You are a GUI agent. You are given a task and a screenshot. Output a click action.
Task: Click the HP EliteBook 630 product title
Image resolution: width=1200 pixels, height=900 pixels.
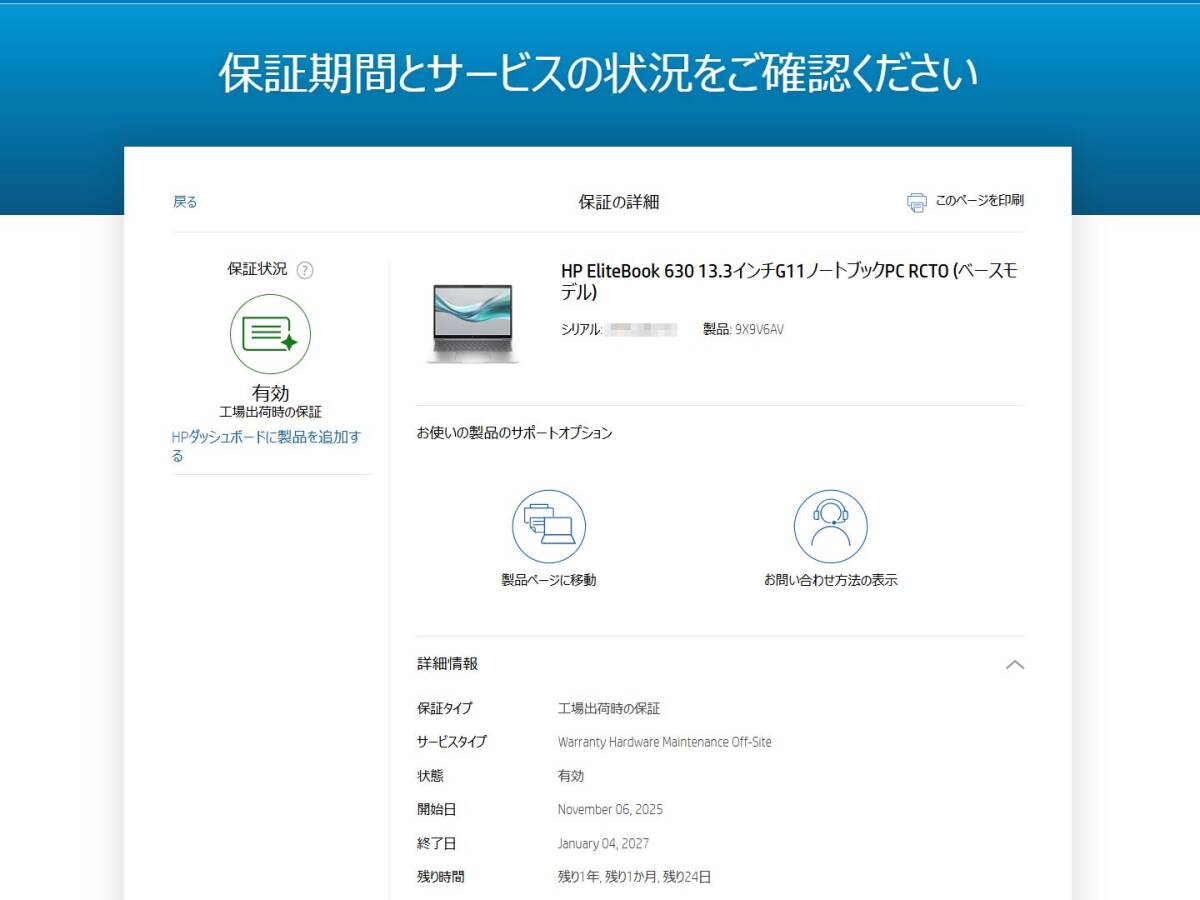click(x=789, y=282)
